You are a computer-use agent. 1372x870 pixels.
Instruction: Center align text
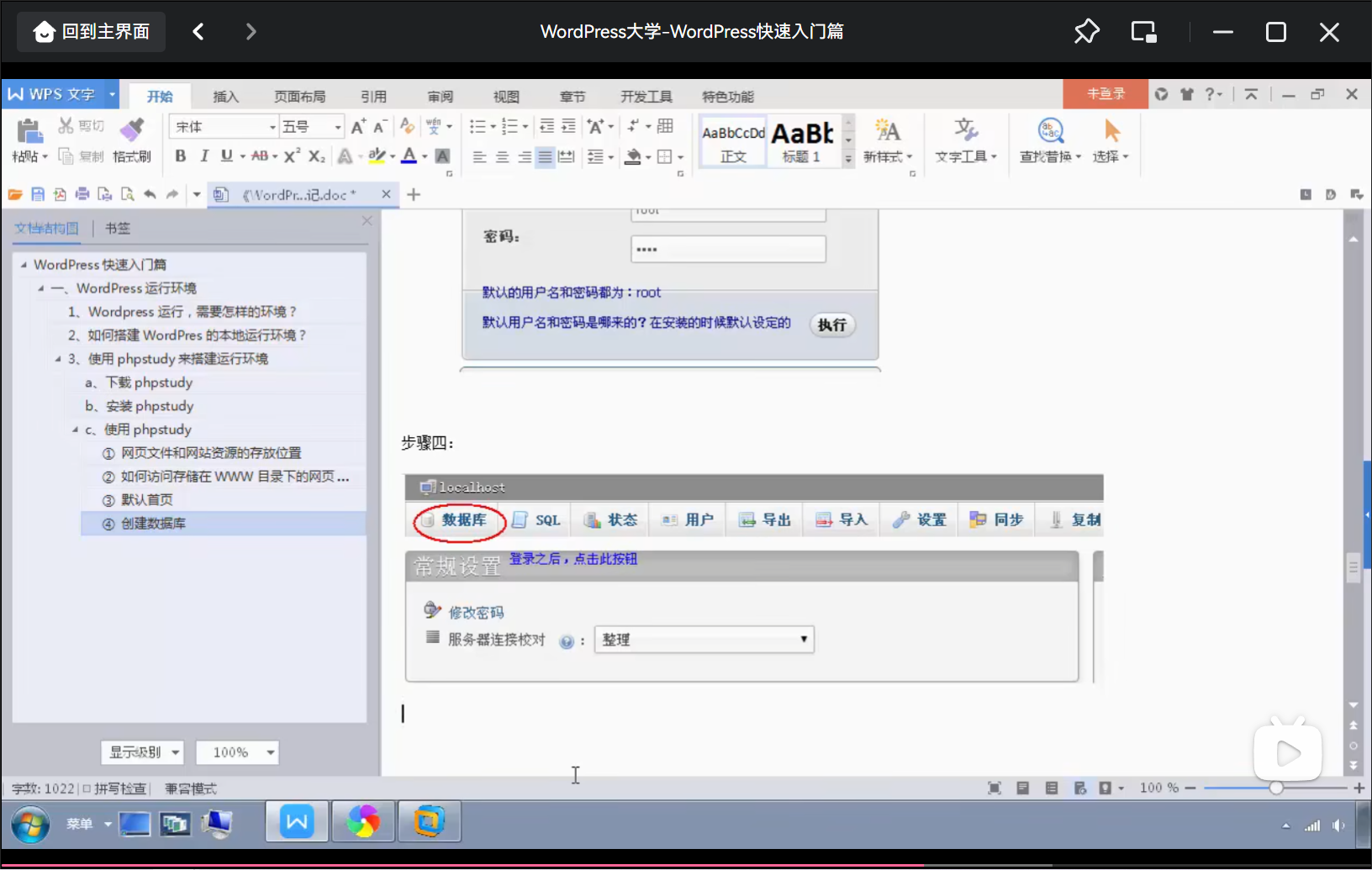tap(502, 156)
